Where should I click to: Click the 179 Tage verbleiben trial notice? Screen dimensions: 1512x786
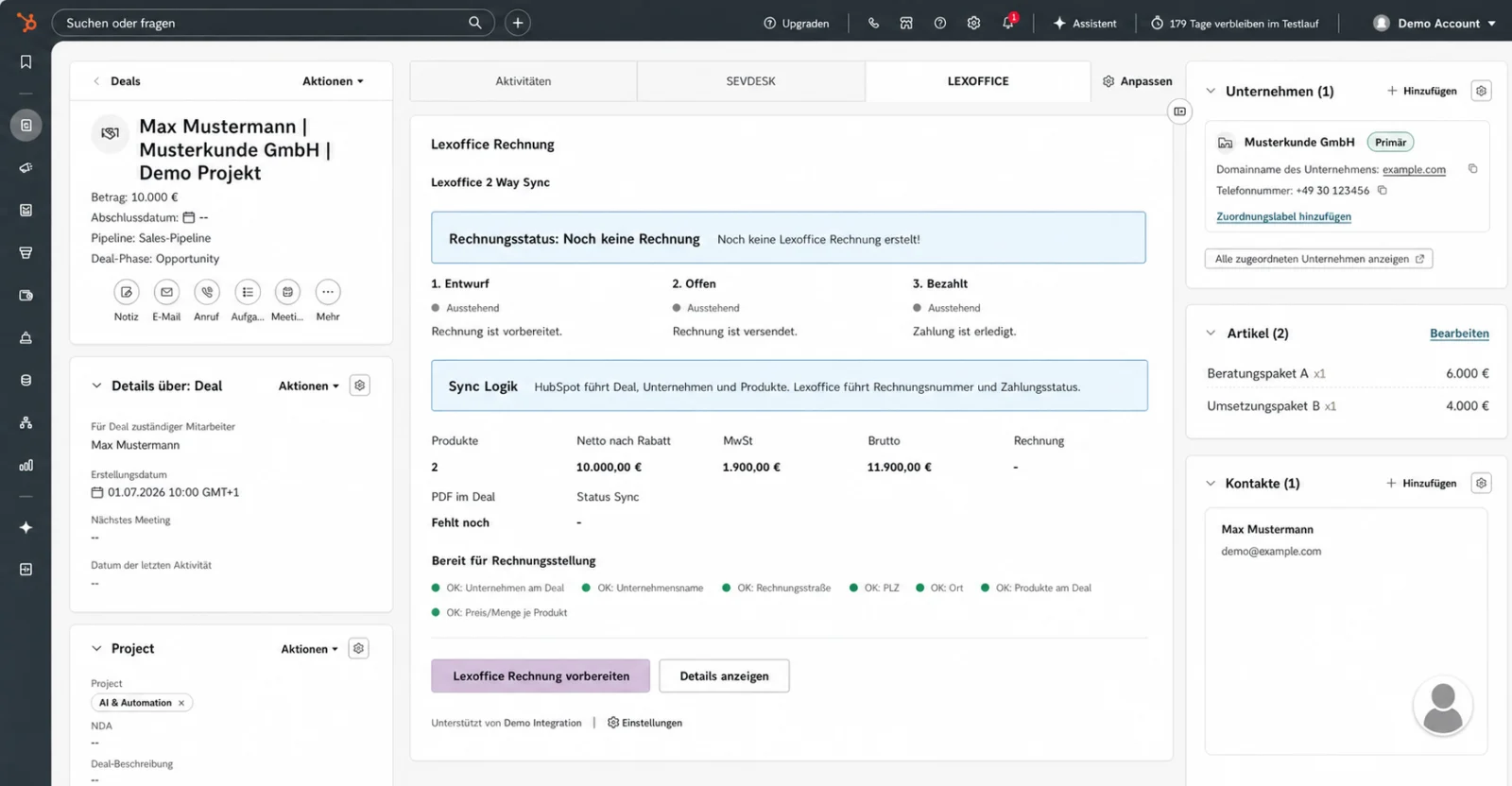(x=1234, y=24)
